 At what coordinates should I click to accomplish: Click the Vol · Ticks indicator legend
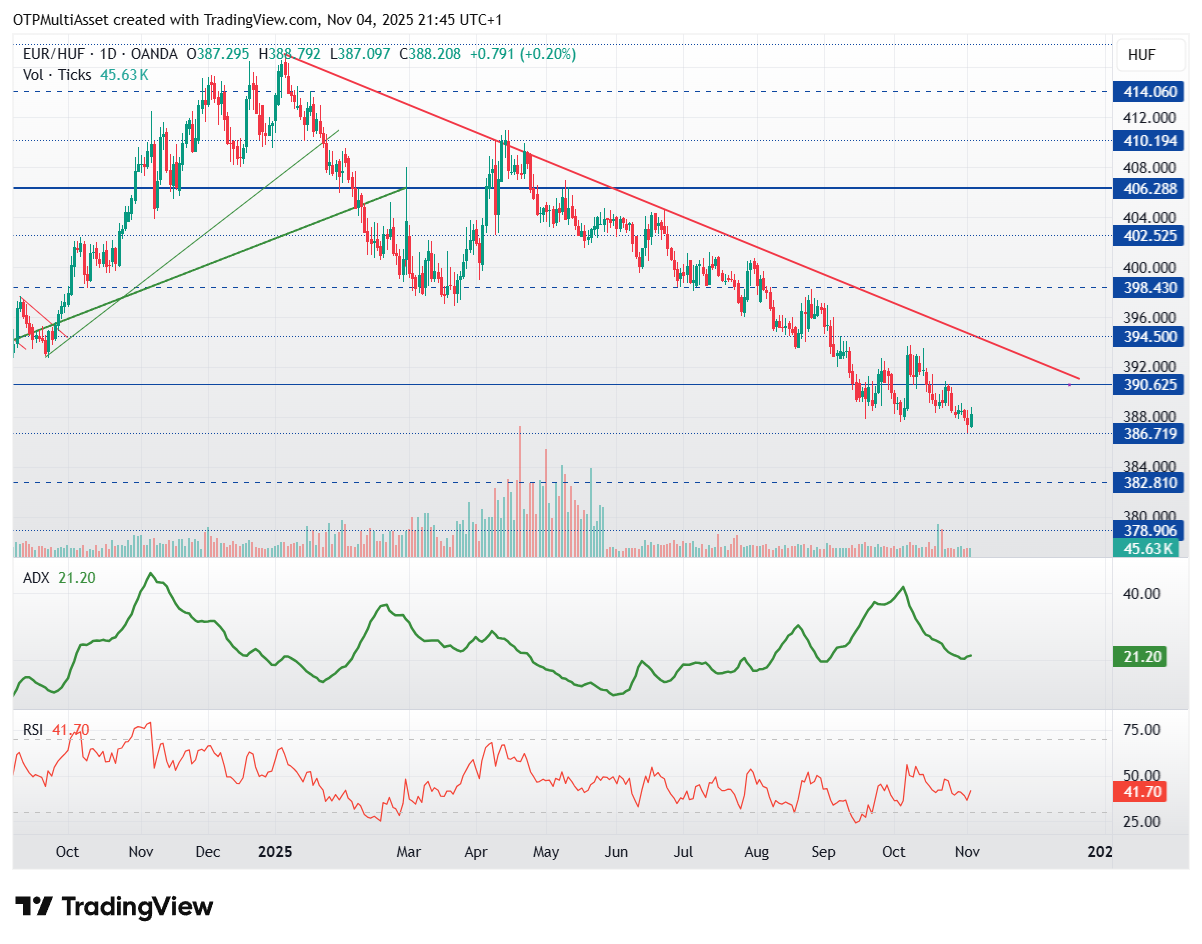(58, 75)
